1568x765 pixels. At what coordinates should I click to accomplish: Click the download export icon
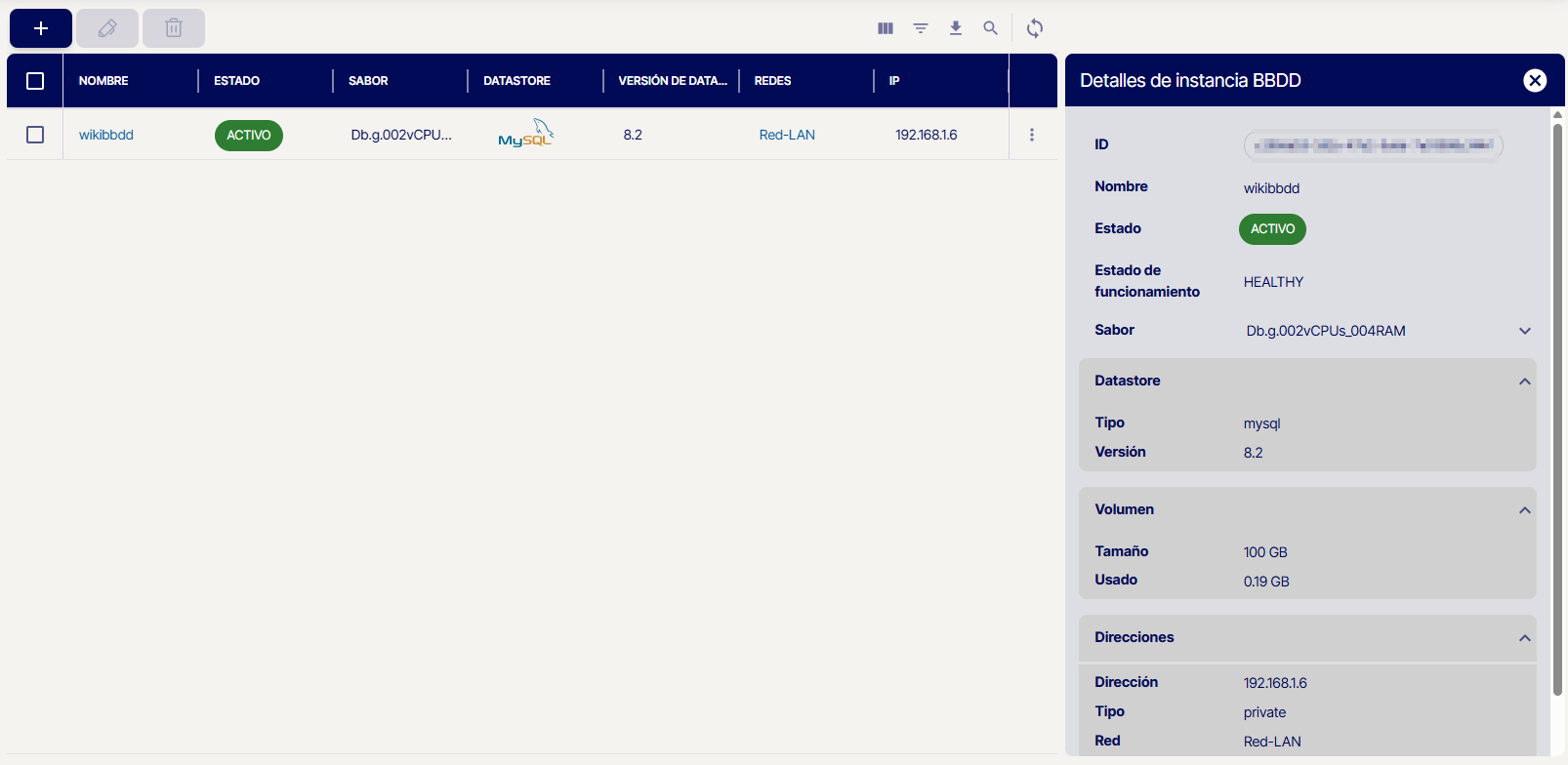956,28
